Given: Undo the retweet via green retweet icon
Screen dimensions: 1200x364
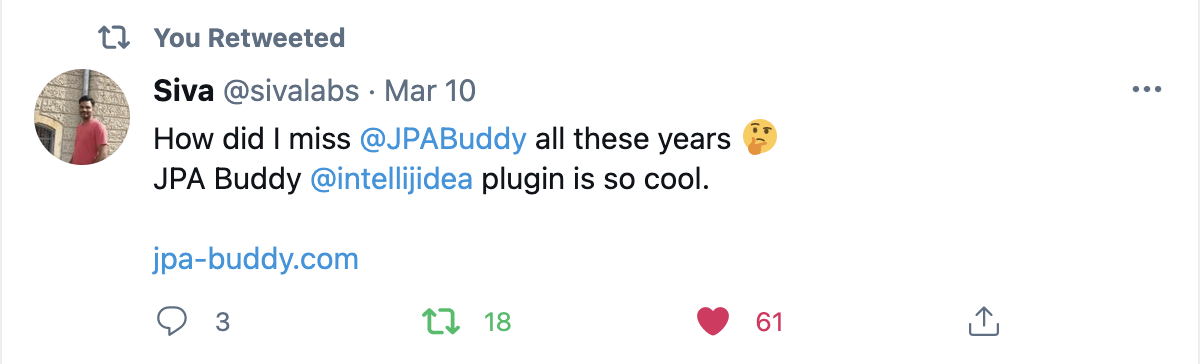Looking at the screenshot, I should 441,321.
